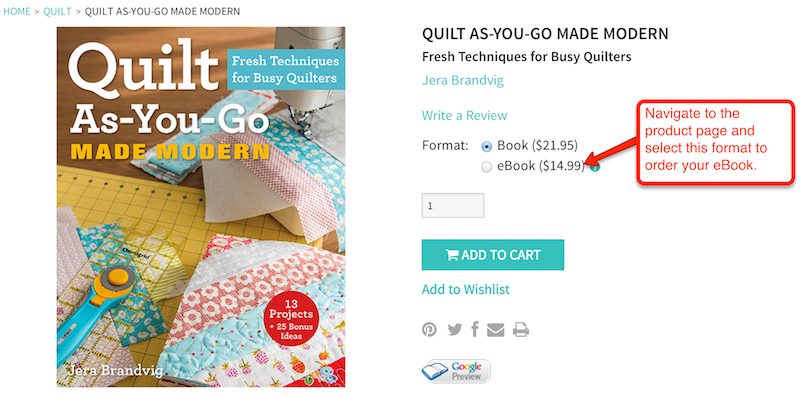Image resolution: width=800 pixels, height=396 pixels.
Task: Click the red eBook instruction callout
Action: (715, 141)
